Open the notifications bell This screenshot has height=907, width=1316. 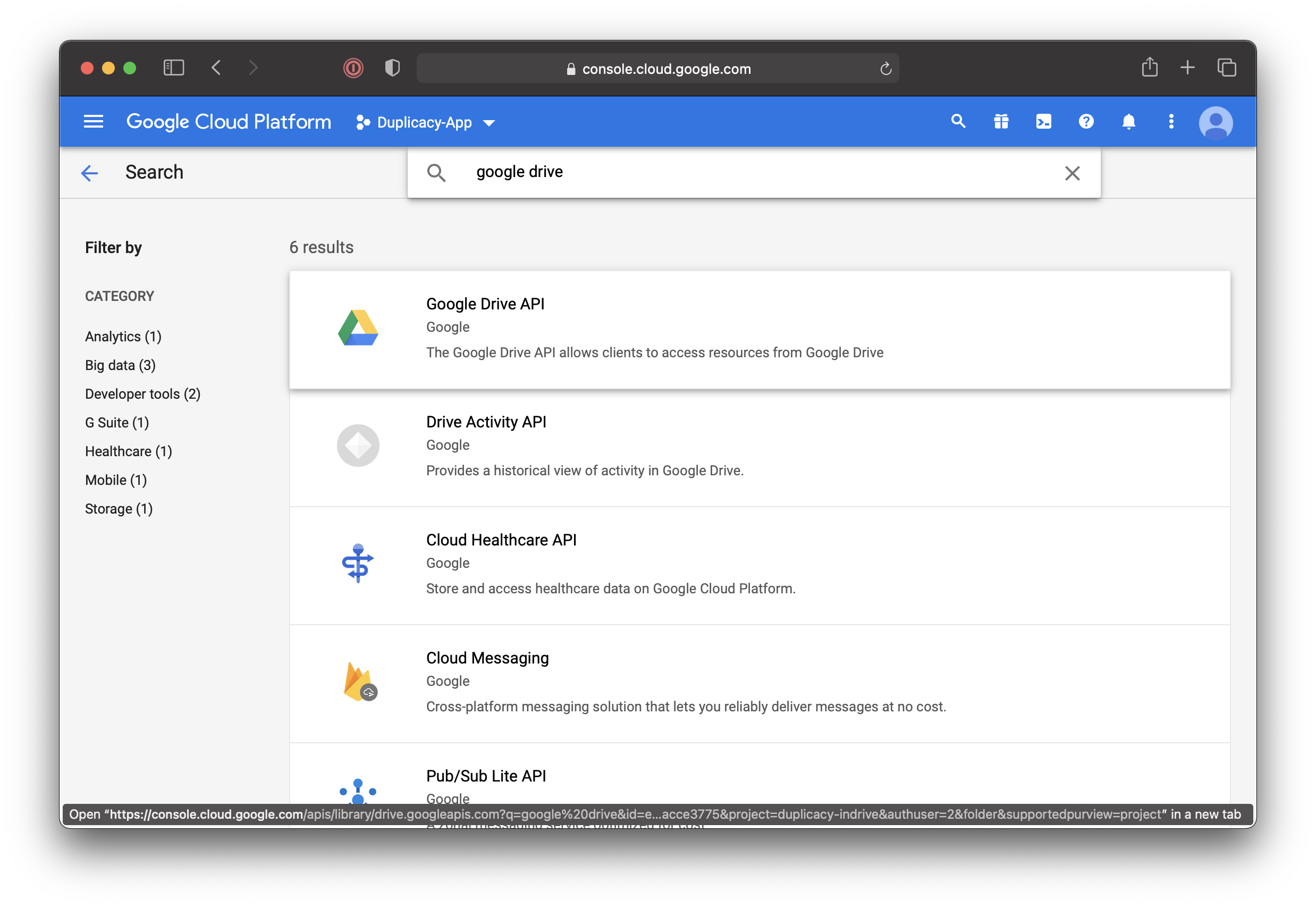[1128, 121]
